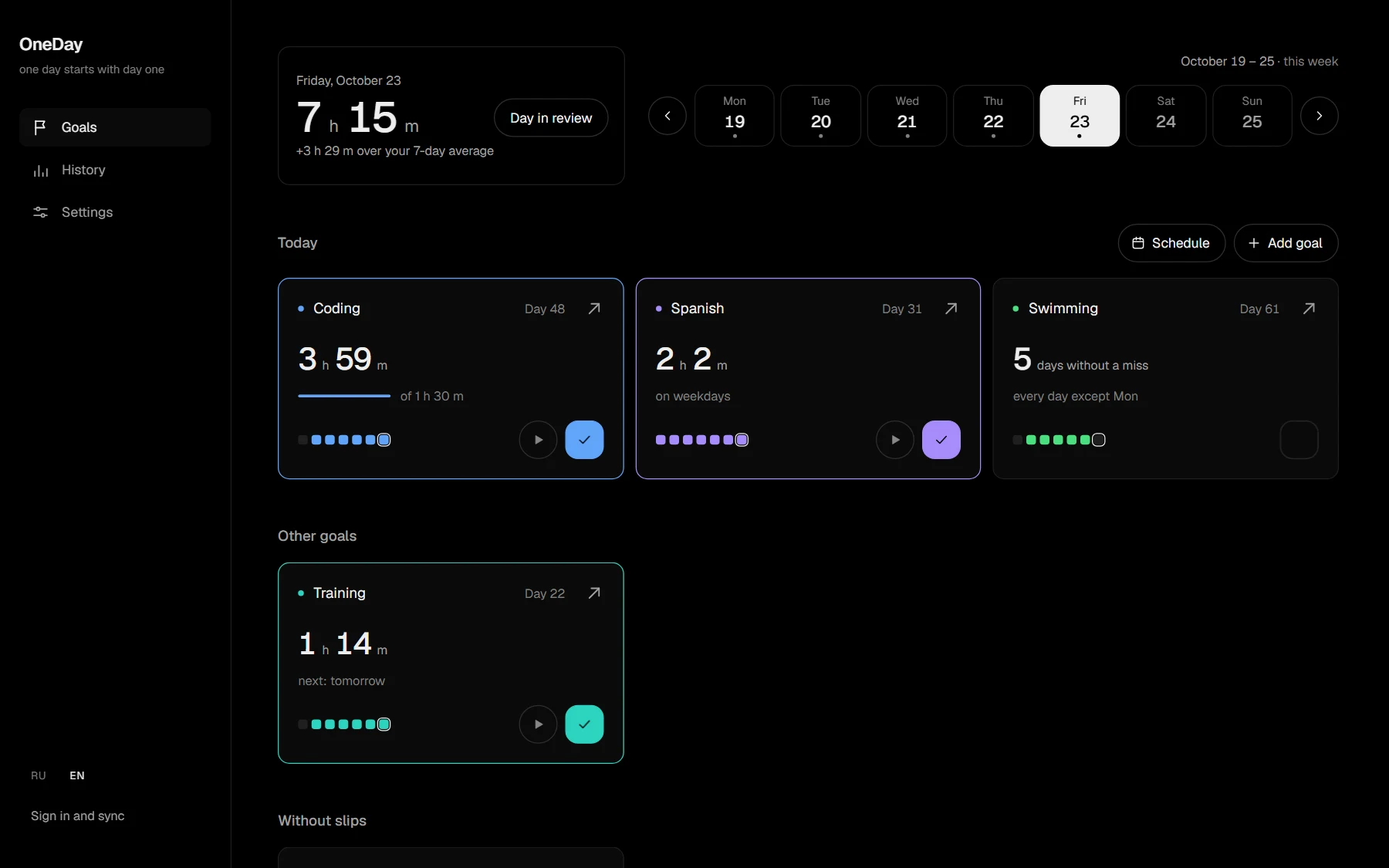Switch language to EN

click(x=77, y=775)
